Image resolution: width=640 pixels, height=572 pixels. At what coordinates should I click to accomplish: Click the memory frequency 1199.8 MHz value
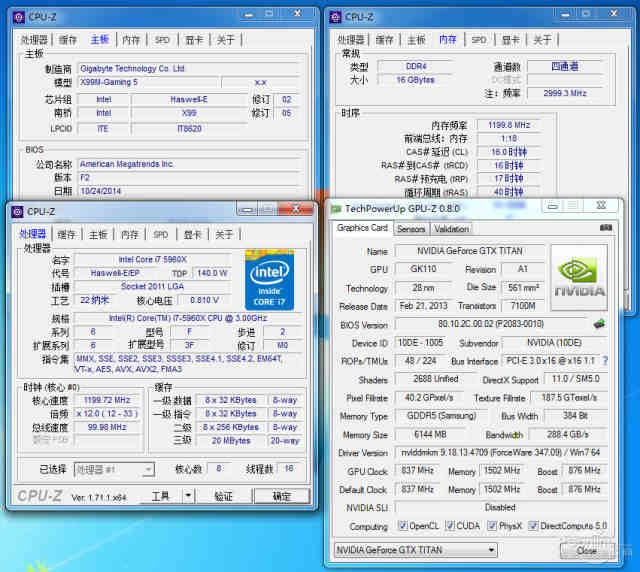click(x=509, y=125)
